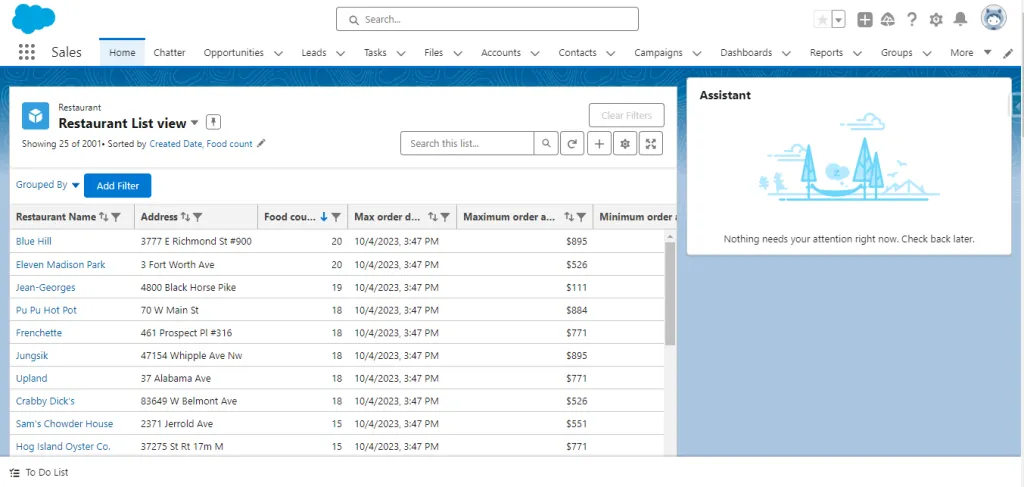The image size is (1024, 487).
Task: Sort by Max order date column arrows
Action: [x=432, y=217]
